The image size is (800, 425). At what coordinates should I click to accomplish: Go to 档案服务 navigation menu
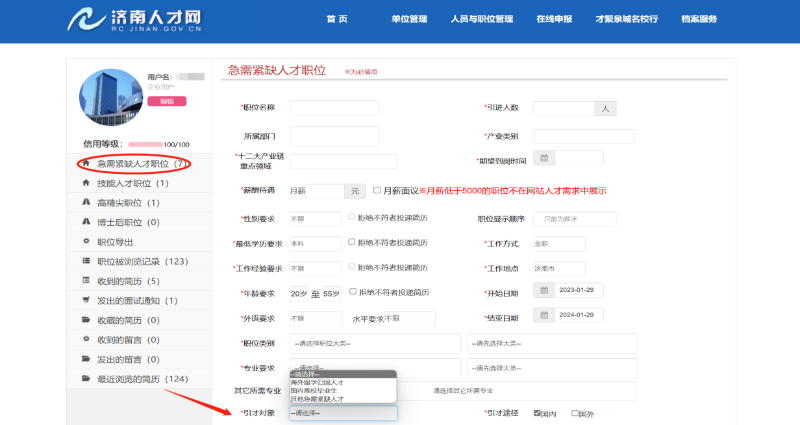point(698,19)
